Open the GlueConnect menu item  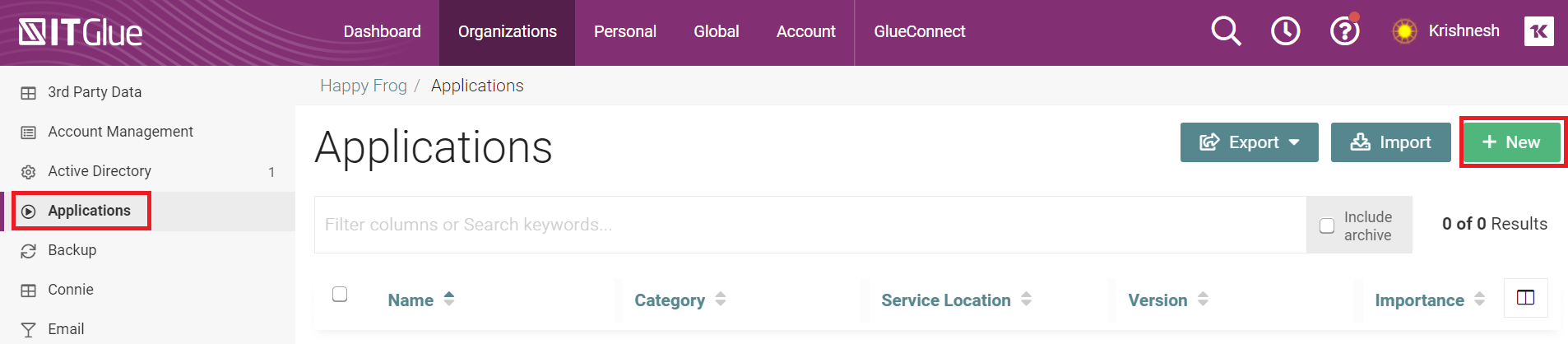point(919,32)
